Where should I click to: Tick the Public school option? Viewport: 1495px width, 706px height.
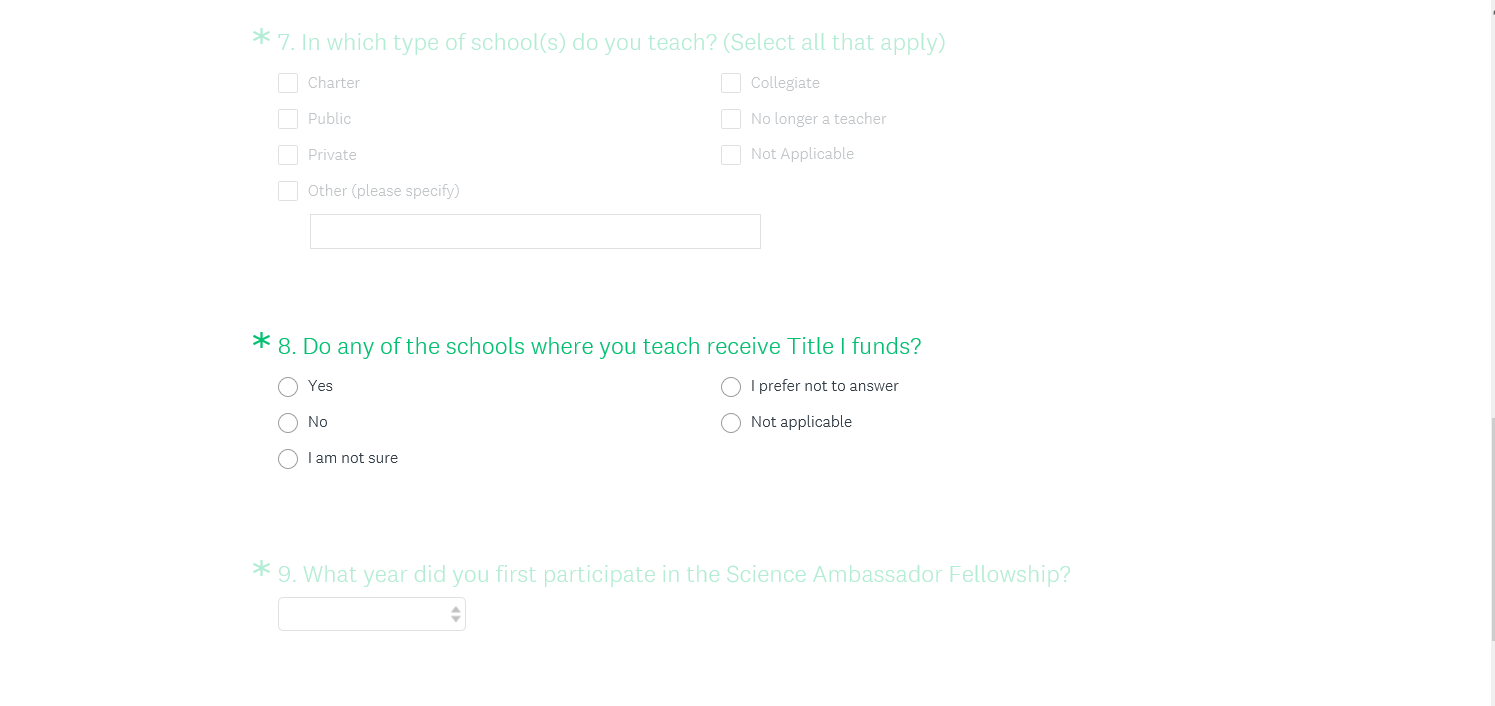click(288, 119)
